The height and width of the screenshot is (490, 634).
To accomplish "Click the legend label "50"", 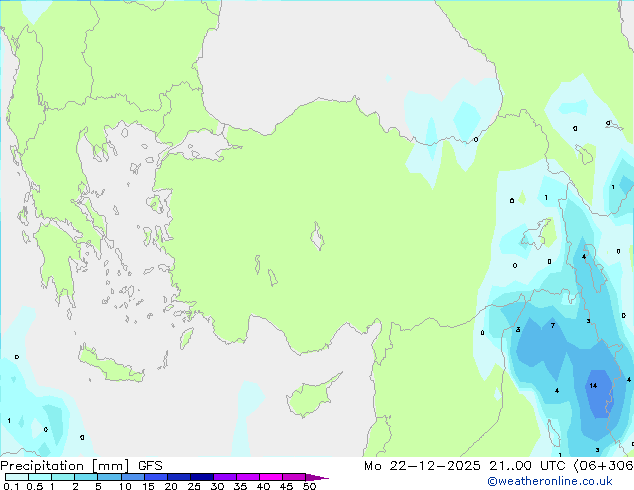I will (309, 486).
